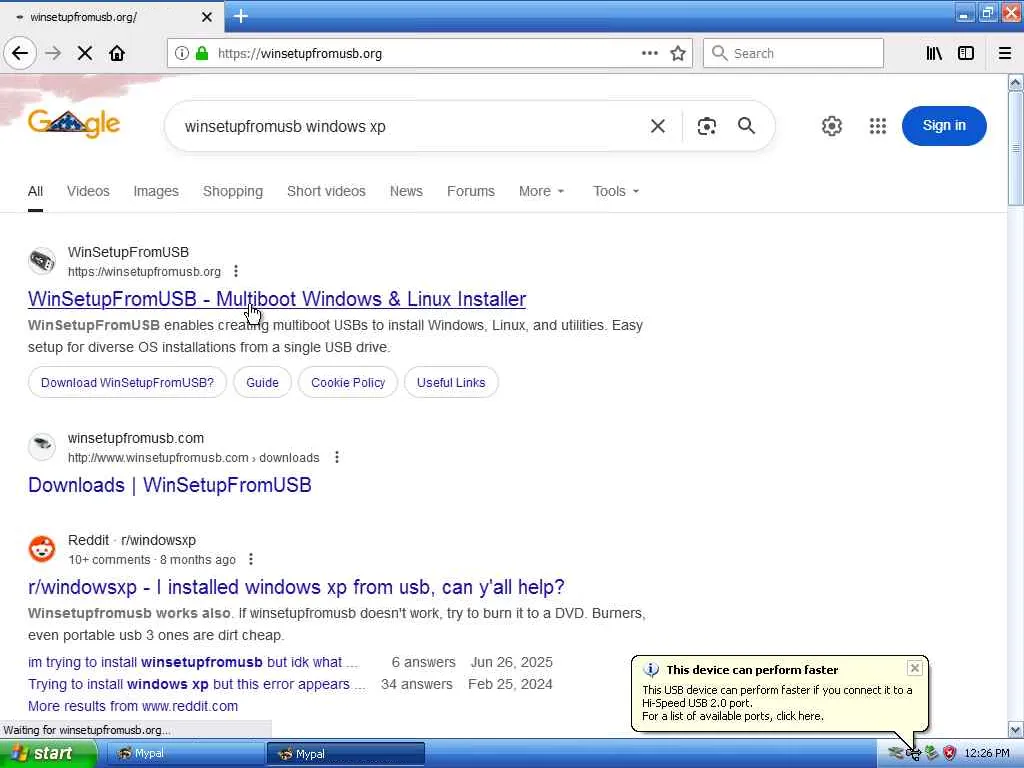Show site information via the info icon
The height and width of the screenshot is (768, 1024).
pyautogui.click(x=182, y=54)
